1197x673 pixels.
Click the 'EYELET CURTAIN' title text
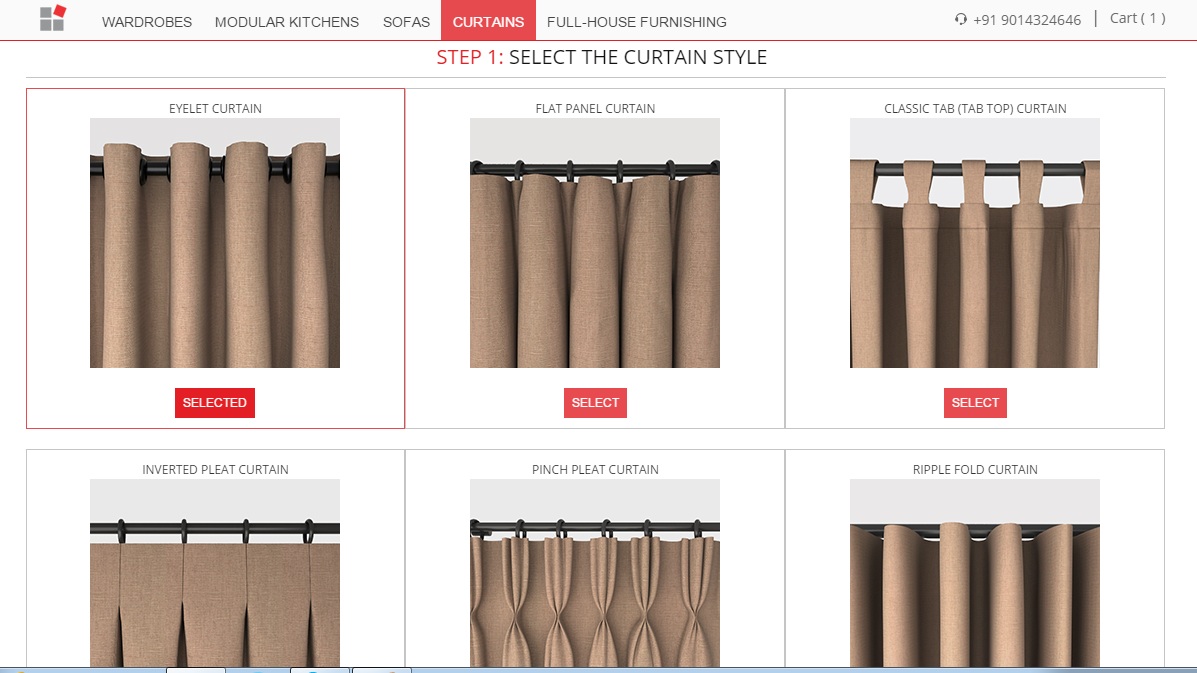pyautogui.click(x=215, y=108)
